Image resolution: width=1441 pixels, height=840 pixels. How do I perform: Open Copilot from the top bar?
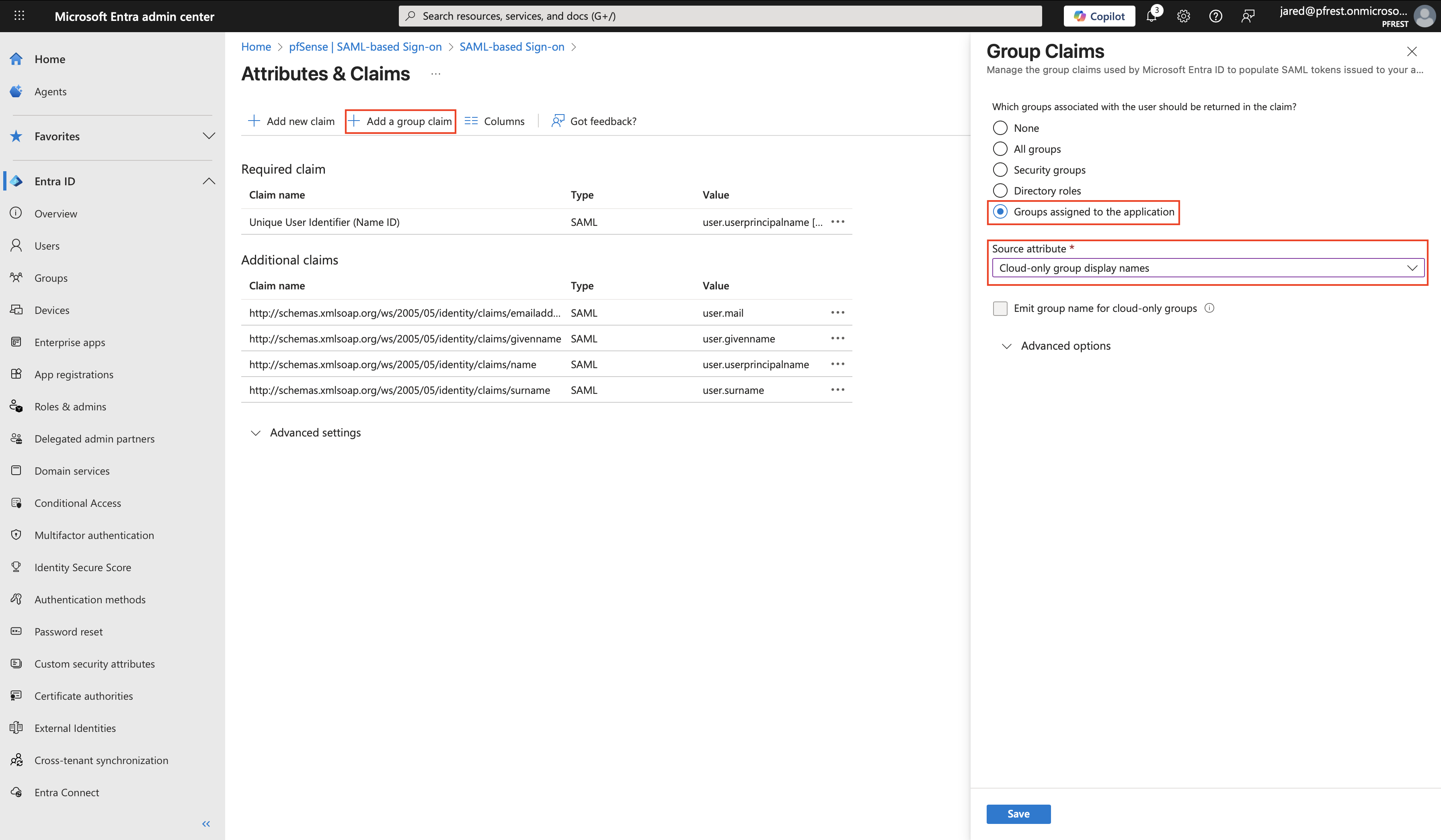pyautogui.click(x=1098, y=15)
